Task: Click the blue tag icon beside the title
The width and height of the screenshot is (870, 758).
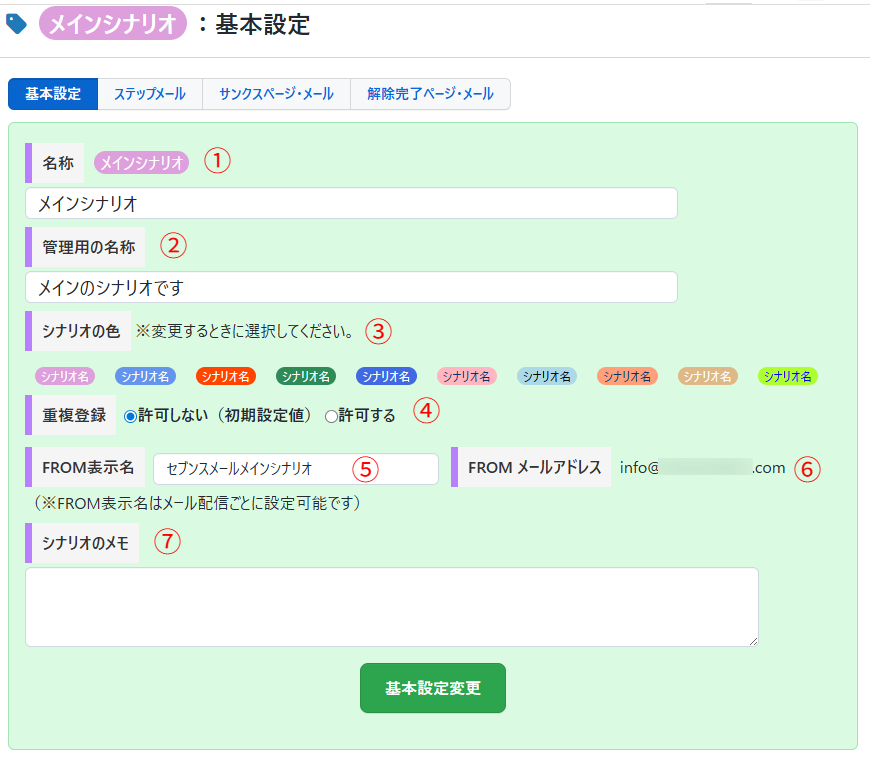Action: (x=17, y=24)
